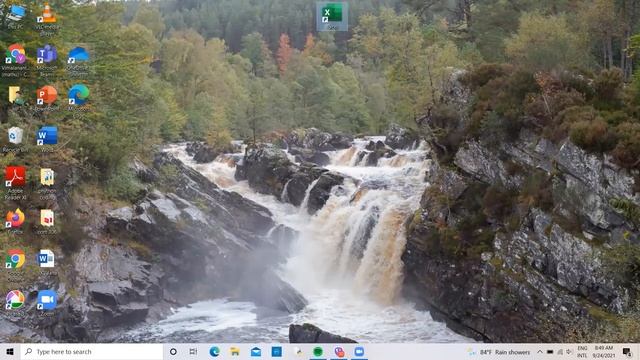Open the multicolored round app shortcut beside Zoom
The image size is (640, 360).
[16, 303]
